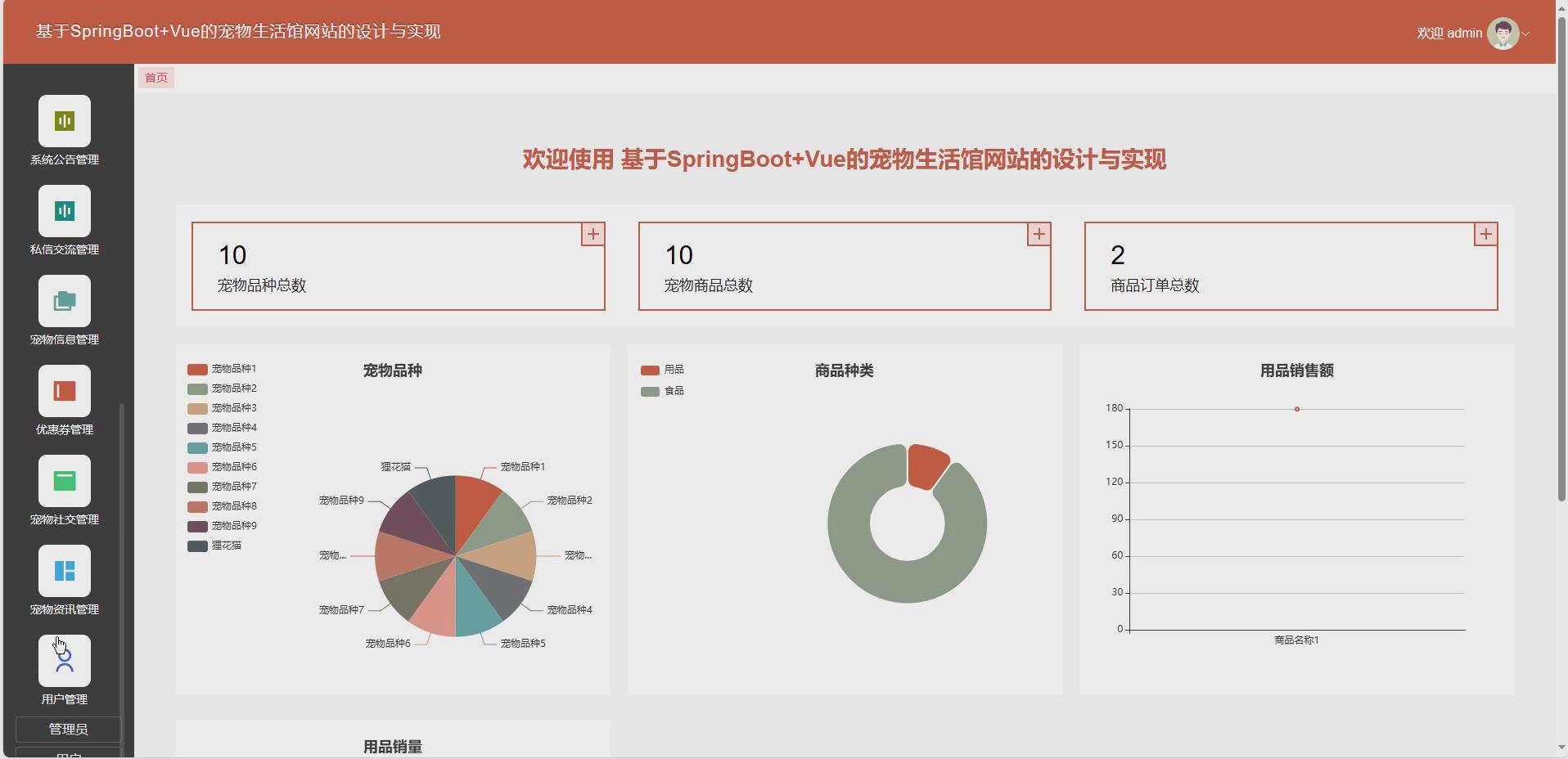Open the 宠物信息管理 sidebar icon

(x=65, y=301)
